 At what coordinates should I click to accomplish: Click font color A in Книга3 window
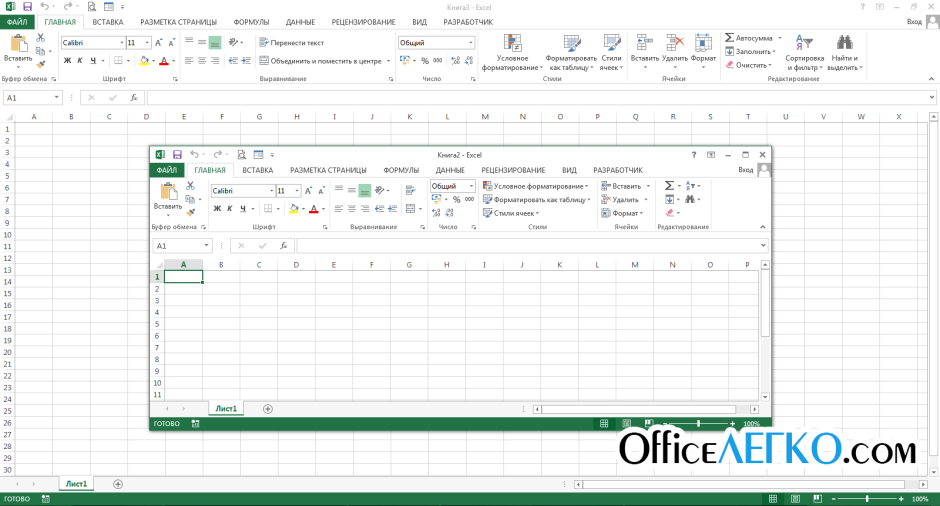click(164, 61)
